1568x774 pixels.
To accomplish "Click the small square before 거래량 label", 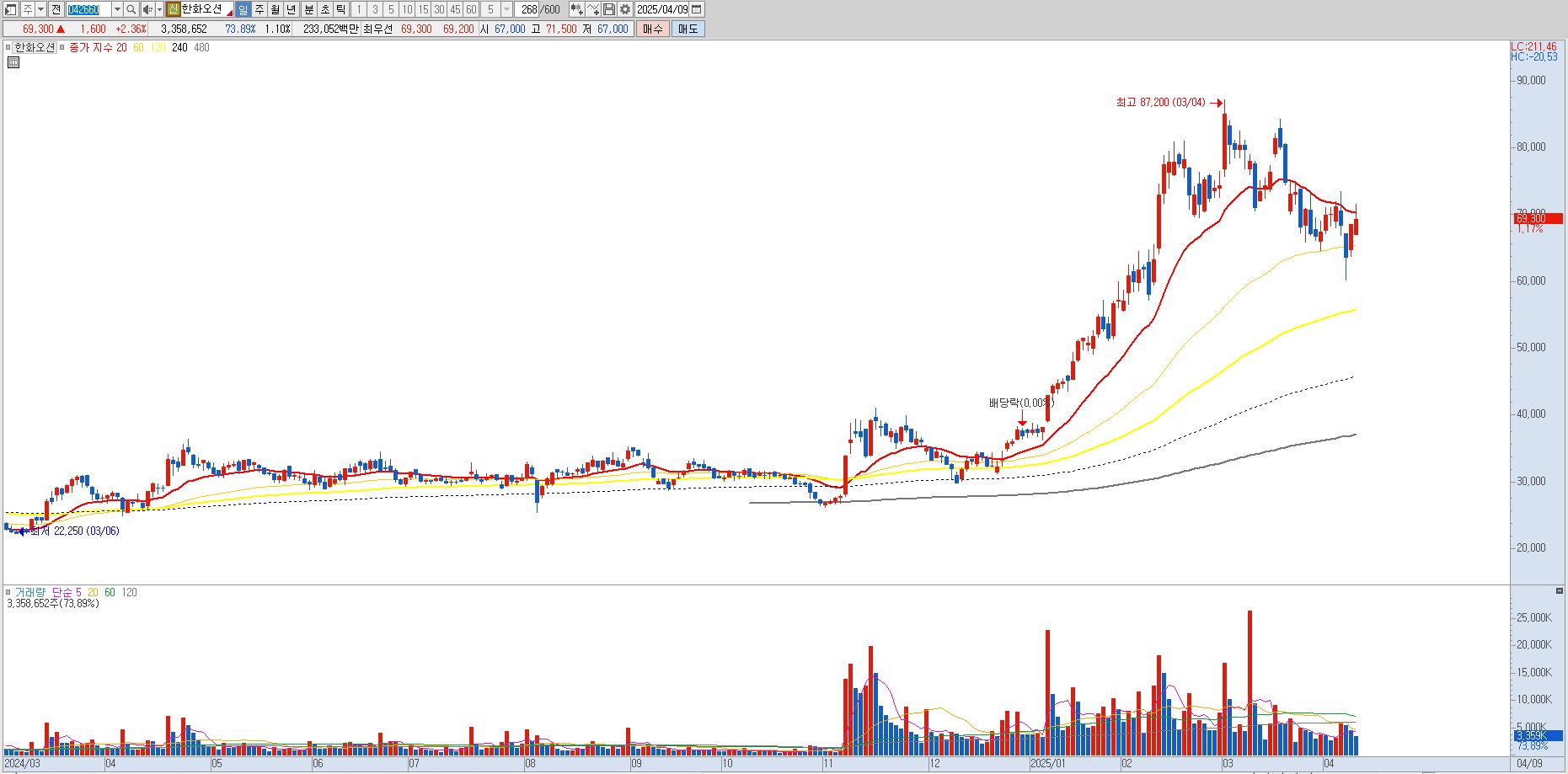I will [x=8, y=592].
